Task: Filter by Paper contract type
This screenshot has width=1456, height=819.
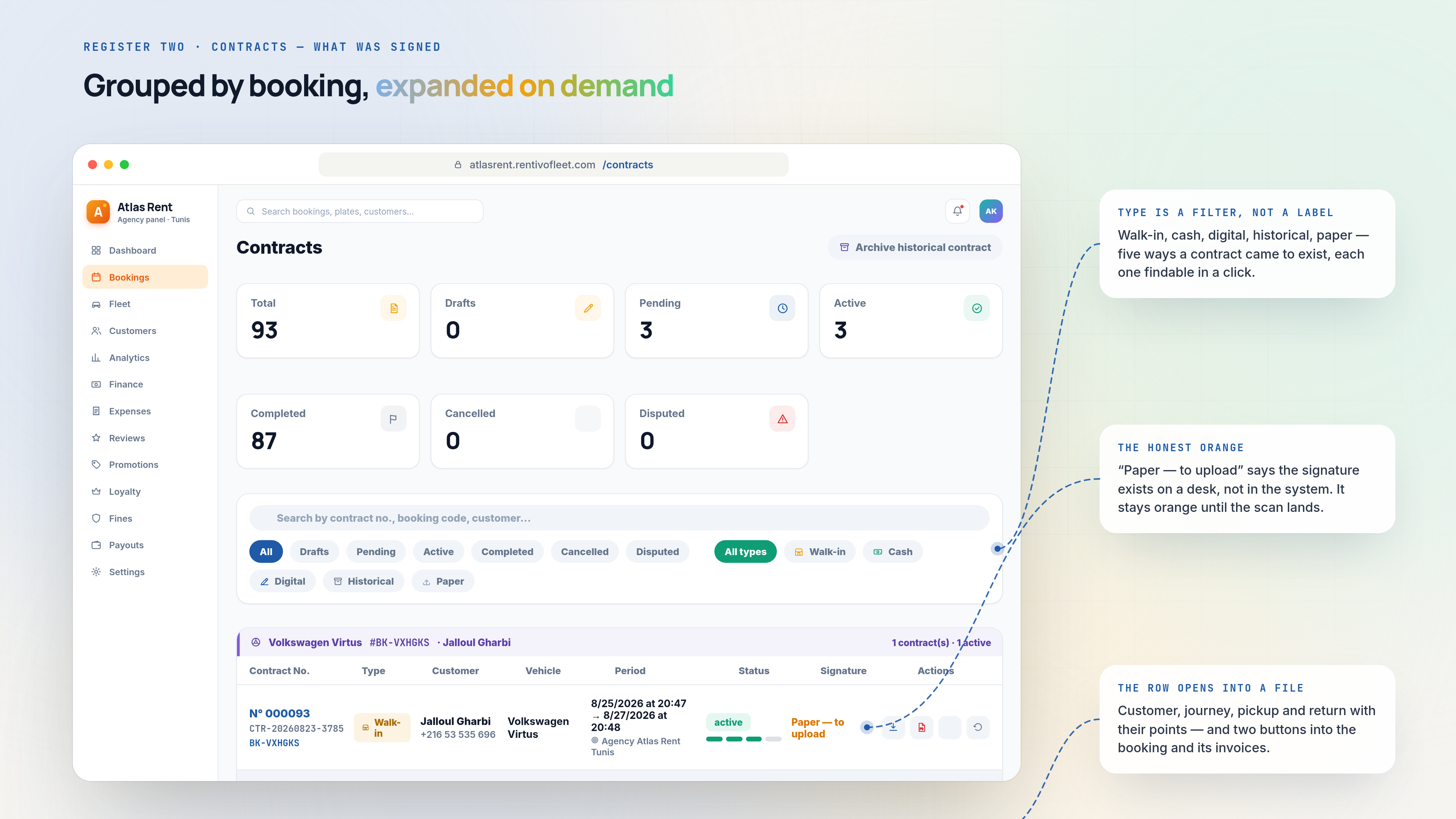Action: coord(443,581)
